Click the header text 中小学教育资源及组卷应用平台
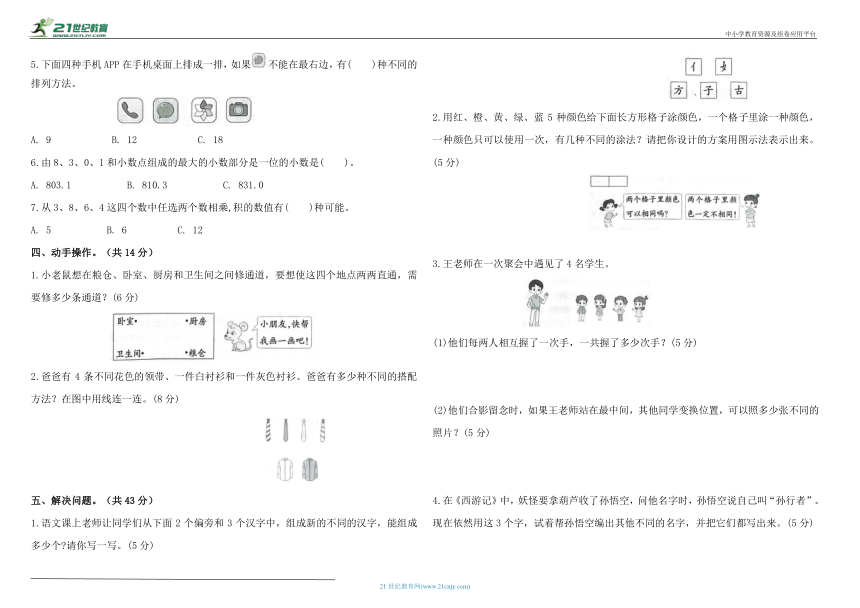This screenshot has width=860, height=608. 771,34
